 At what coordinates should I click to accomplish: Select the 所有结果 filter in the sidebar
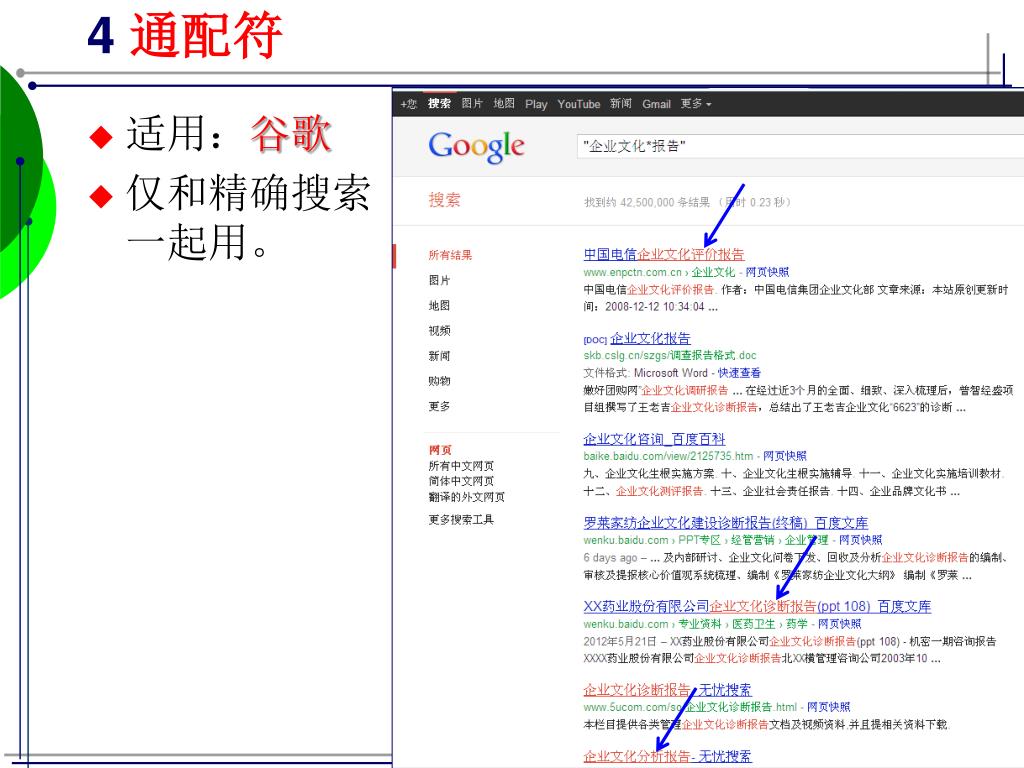pos(450,255)
